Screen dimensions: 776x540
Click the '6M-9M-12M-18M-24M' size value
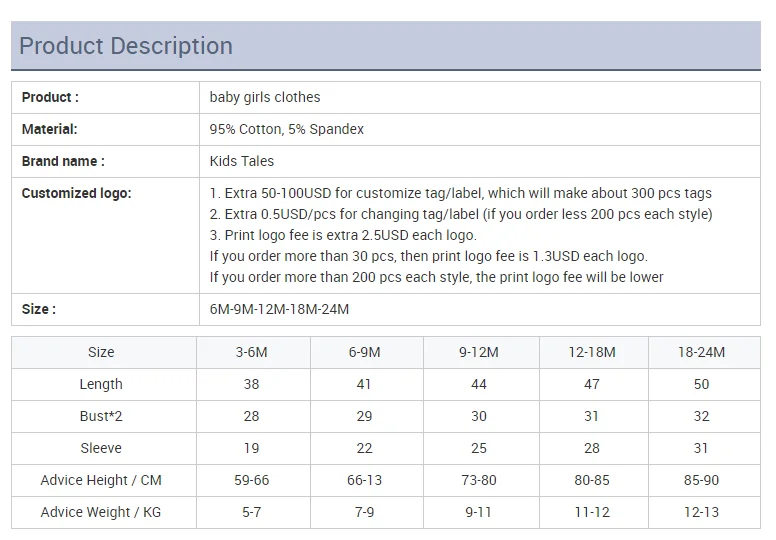(x=279, y=309)
